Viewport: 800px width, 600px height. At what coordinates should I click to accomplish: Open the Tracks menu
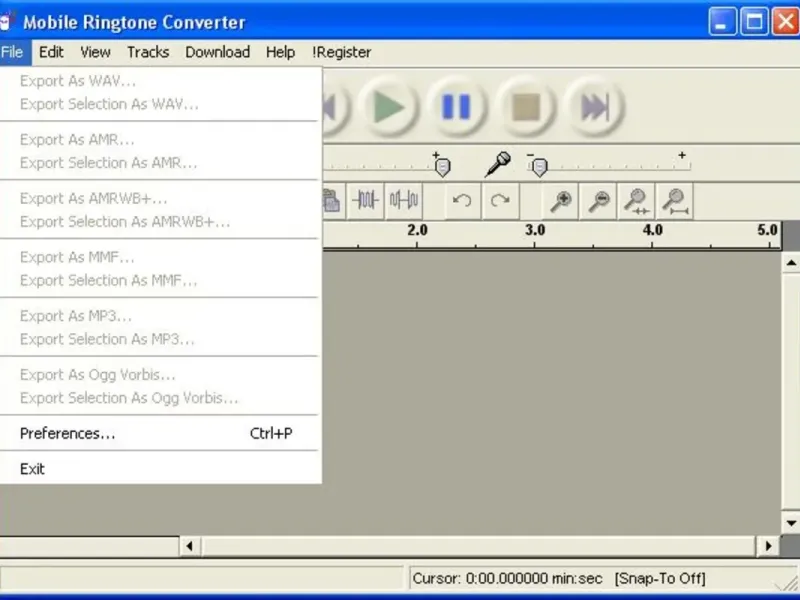pos(148,52)
